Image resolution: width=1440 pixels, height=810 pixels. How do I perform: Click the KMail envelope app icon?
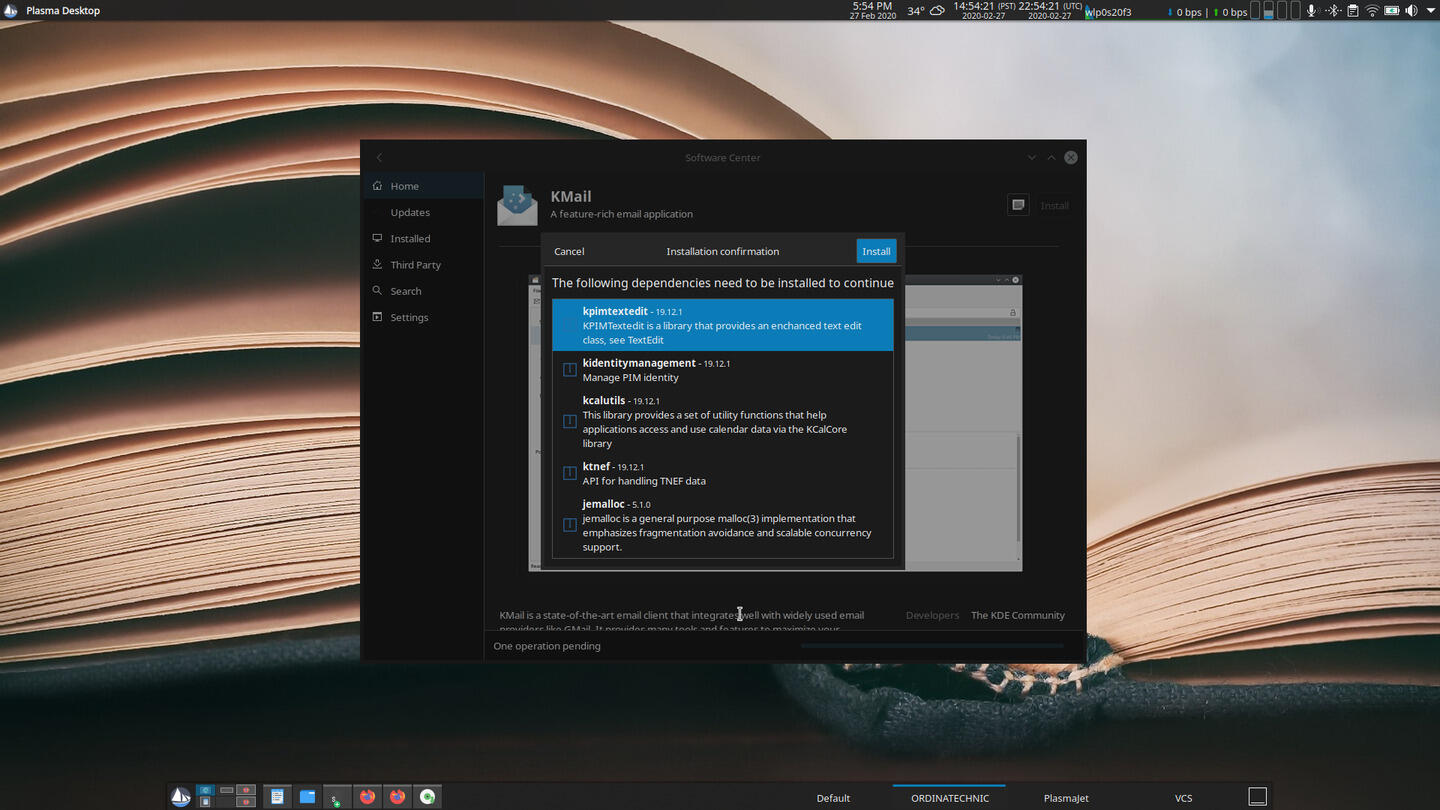click(x=517, y=205)
